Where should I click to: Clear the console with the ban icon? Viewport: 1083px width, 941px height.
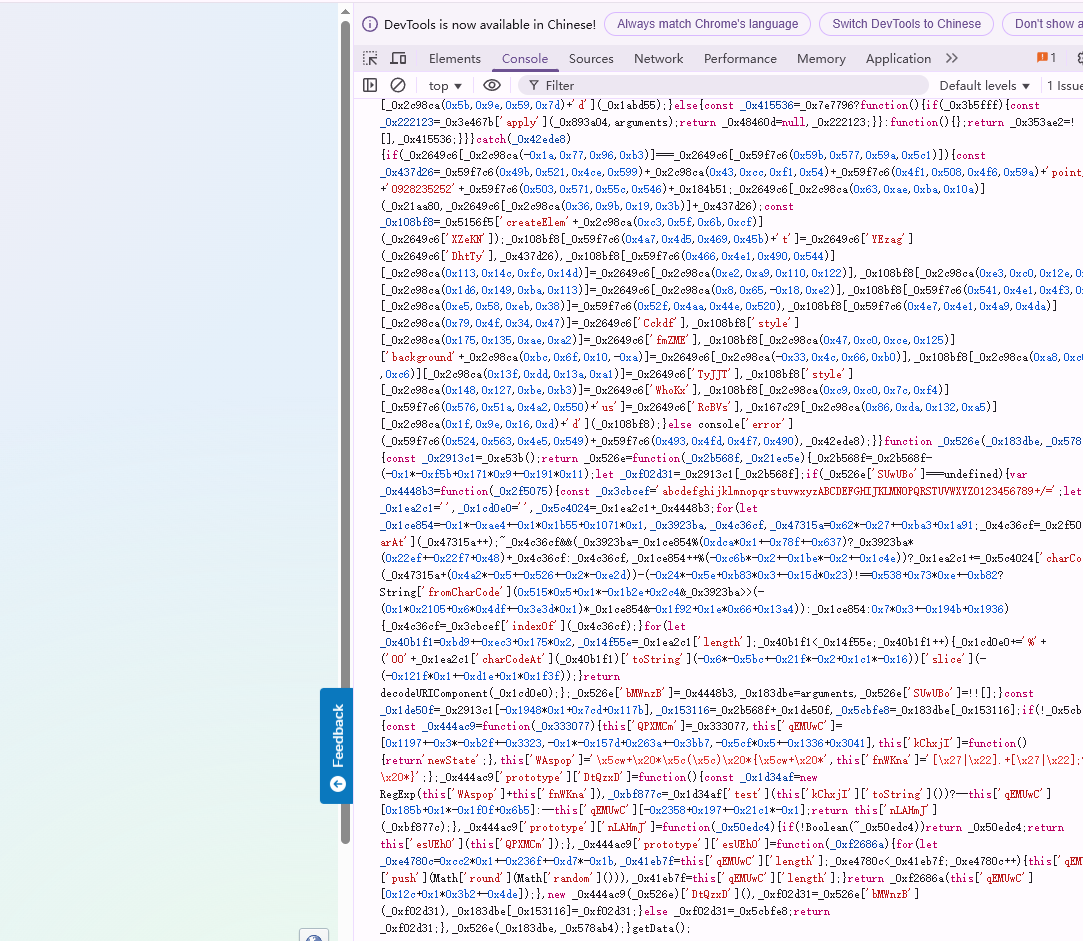[398, 85]
